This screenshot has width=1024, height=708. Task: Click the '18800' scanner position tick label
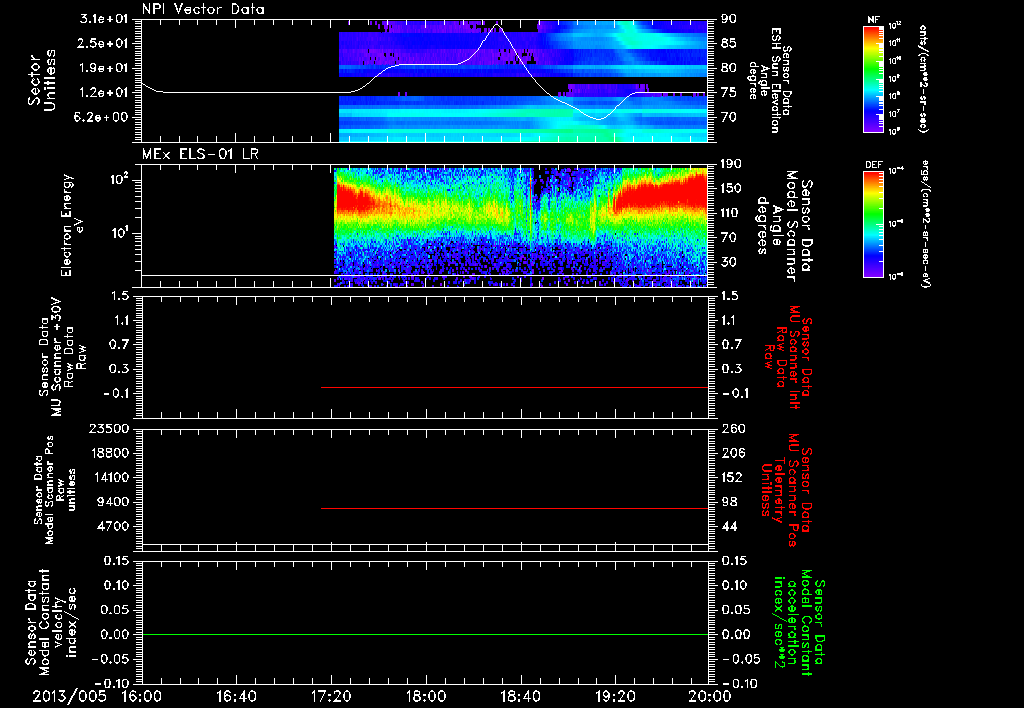[110, 453]
